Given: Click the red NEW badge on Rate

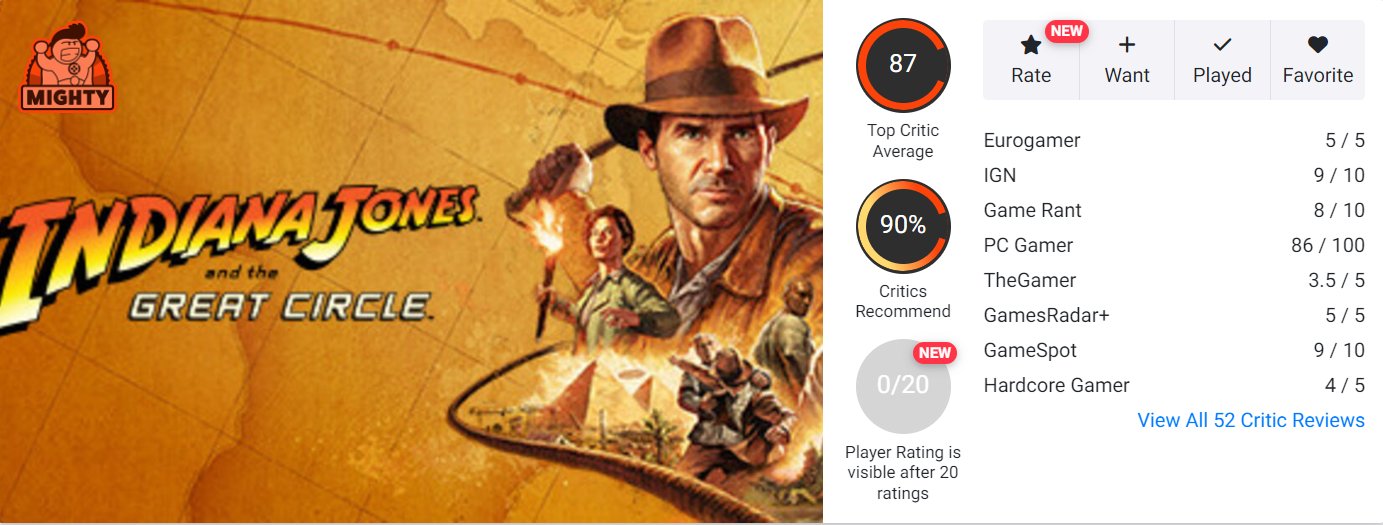Looking at the screenshot, I should 1067,30.
